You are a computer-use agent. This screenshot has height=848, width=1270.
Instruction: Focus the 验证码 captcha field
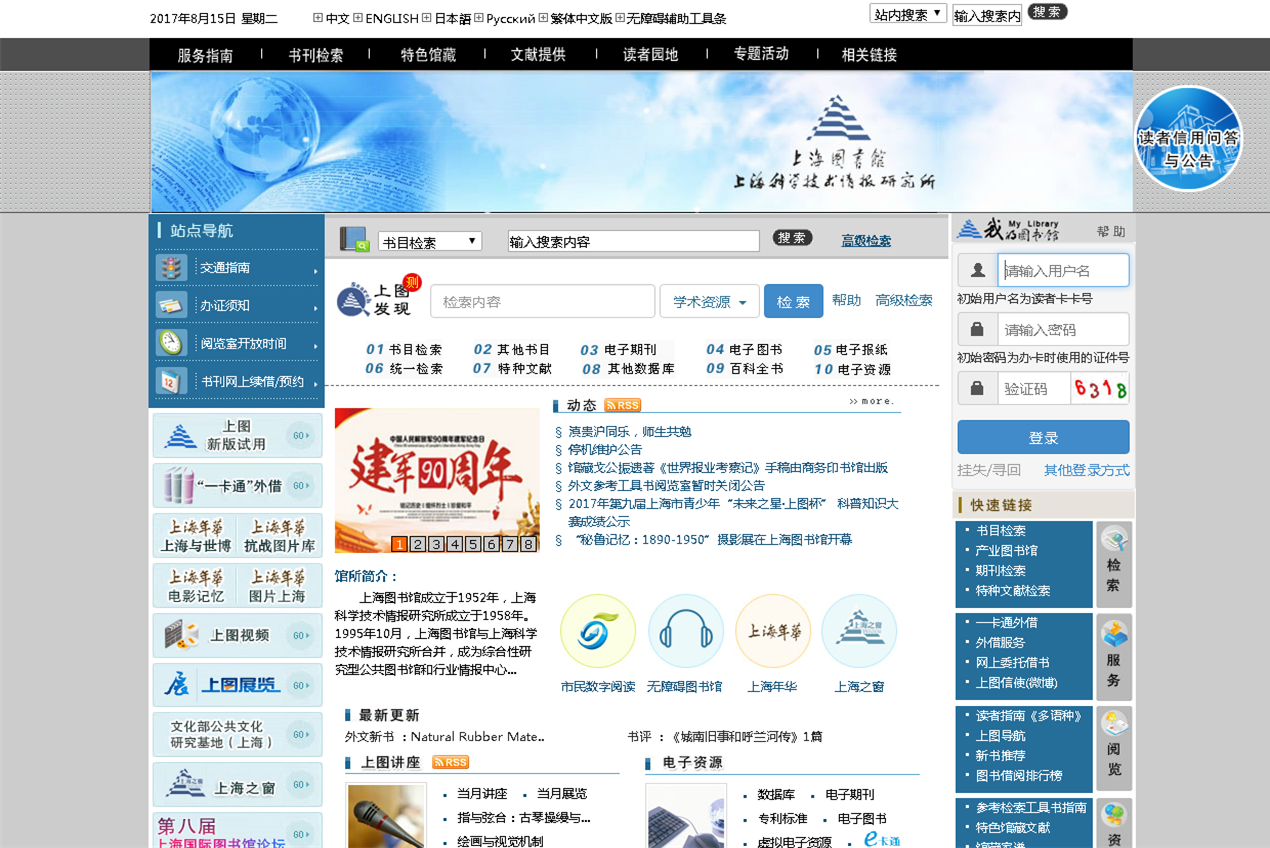[1034, 388]
